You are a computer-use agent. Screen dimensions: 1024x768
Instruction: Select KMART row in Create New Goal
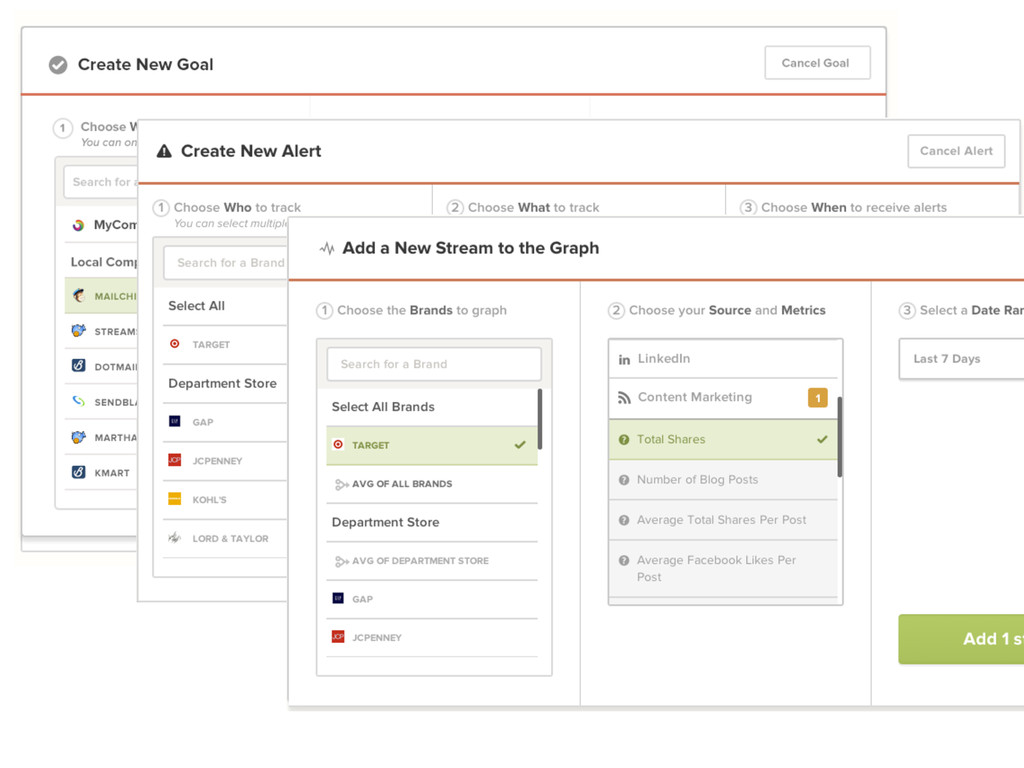tap(101, 472)
